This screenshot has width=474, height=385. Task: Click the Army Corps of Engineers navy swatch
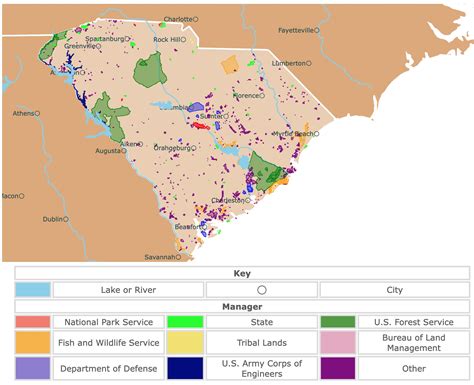pos(185,368)
